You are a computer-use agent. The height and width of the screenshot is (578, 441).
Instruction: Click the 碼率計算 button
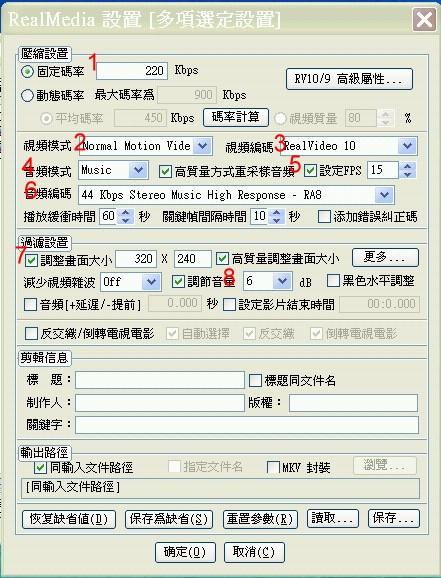point(236,117)
